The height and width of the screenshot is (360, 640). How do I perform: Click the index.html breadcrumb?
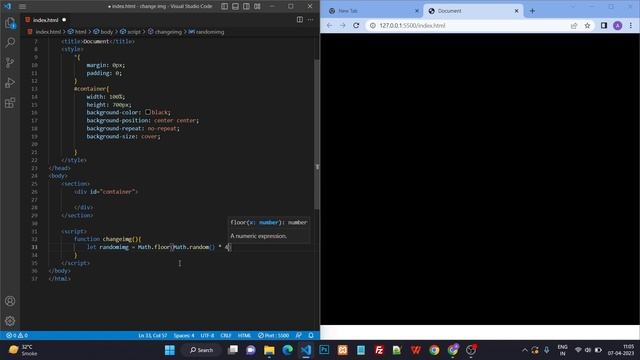(44, 32)
